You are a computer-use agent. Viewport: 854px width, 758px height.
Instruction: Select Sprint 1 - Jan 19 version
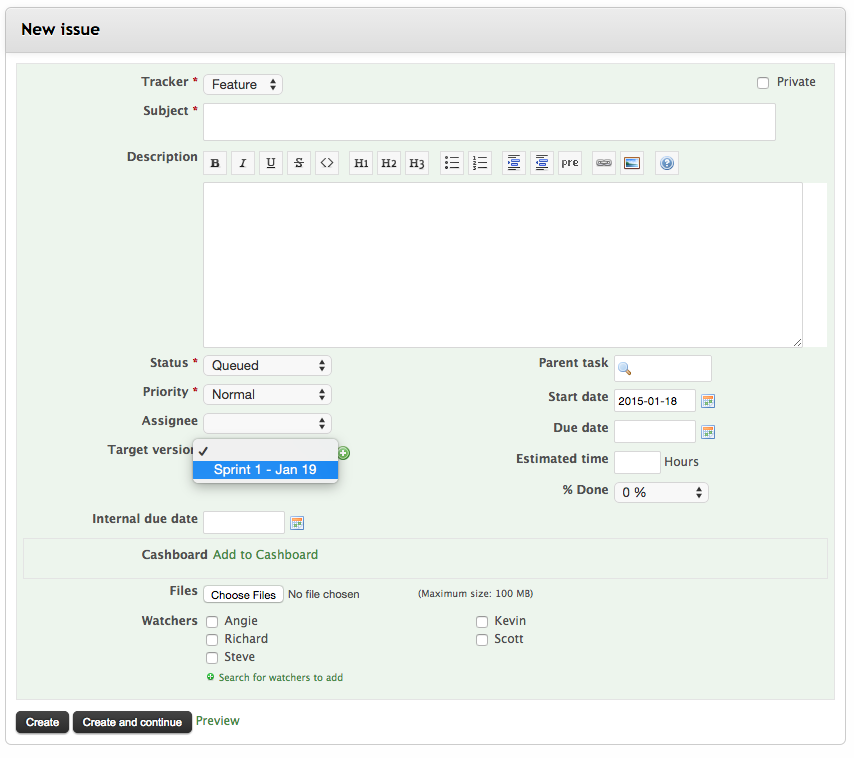(x=265, y=469)
